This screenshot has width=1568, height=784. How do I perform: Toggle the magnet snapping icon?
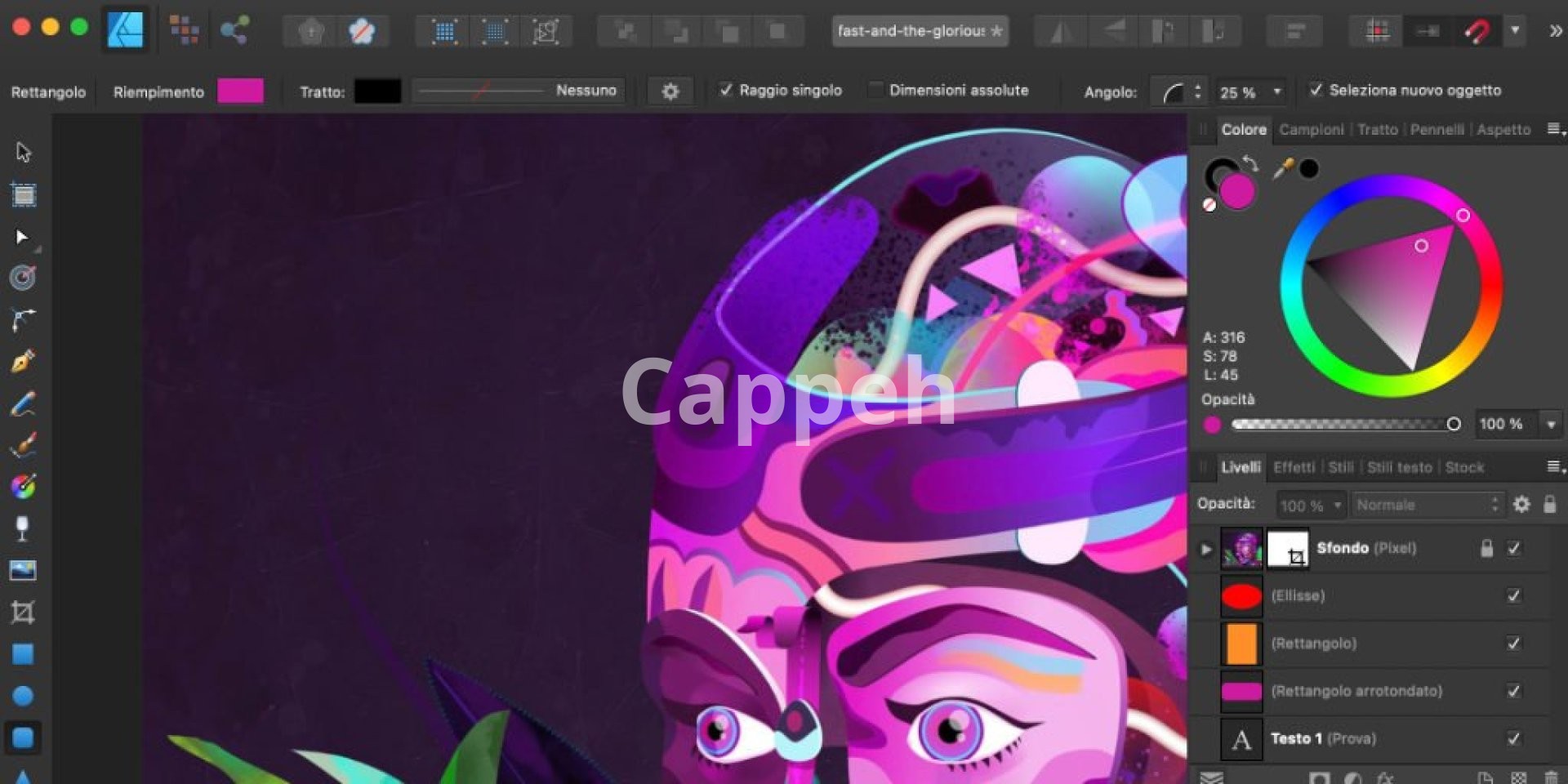pos(1477,32)
